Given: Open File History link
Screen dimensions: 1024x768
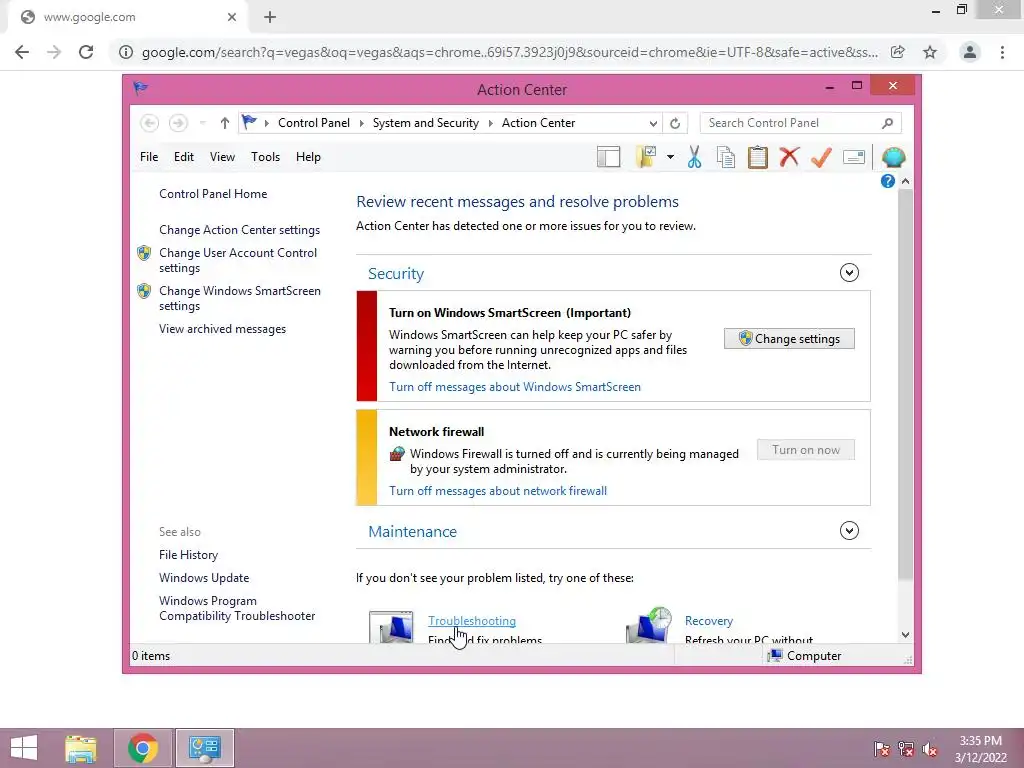Looking at the screenshot, I should point(188,554).
